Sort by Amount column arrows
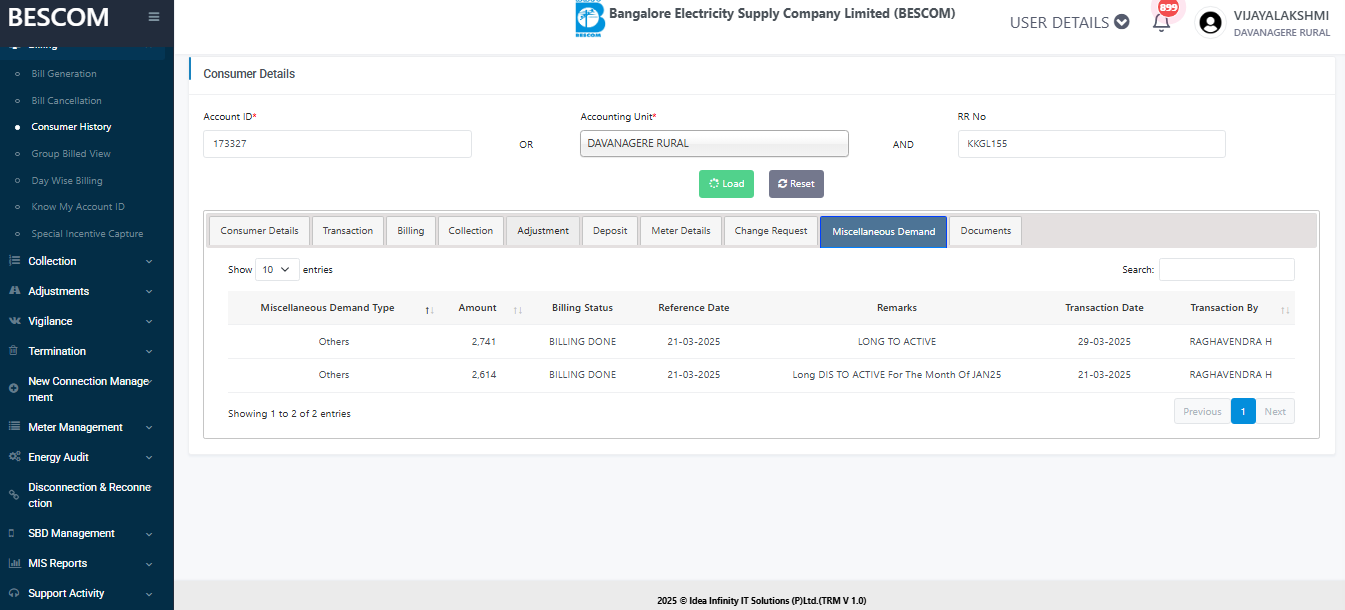Viewport: 1345px width, 610px height. pos(517,310)
